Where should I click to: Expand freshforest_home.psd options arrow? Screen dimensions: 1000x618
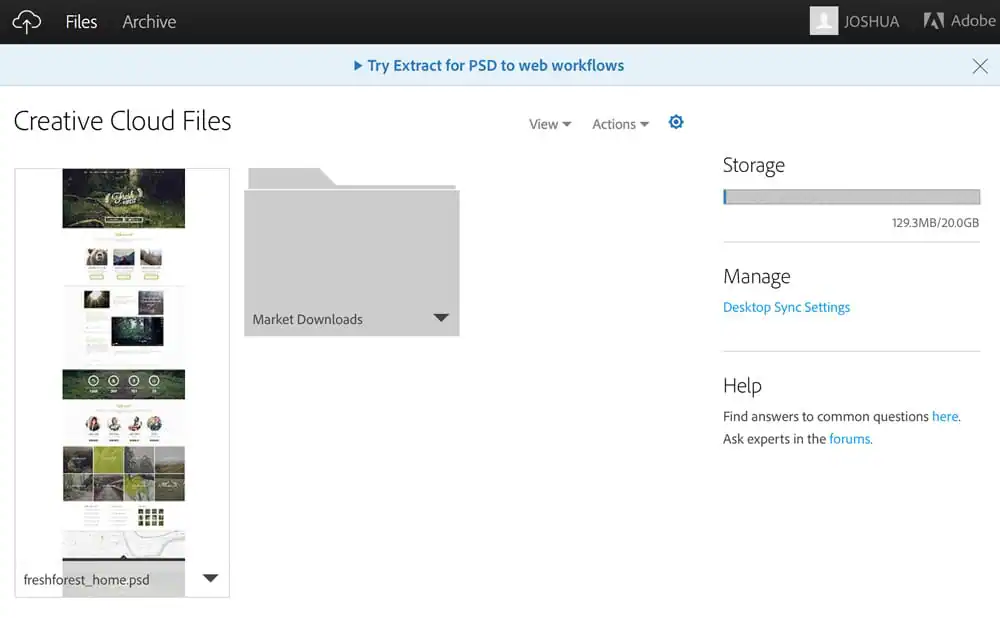point(210,578)
